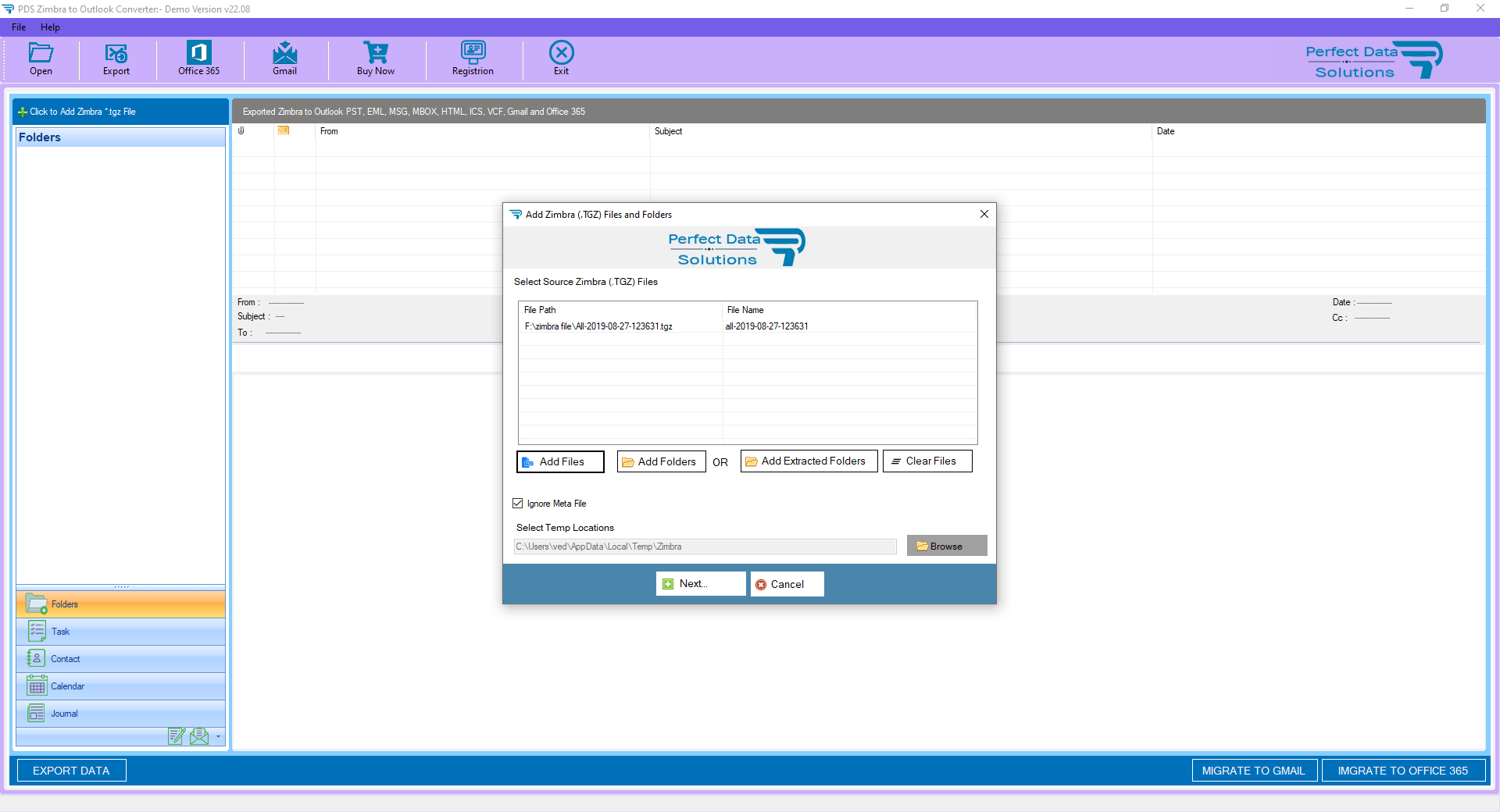Screen dimensions: 1500x812
Task: Click the EXPORT DATA button
Action: (71, 771)
